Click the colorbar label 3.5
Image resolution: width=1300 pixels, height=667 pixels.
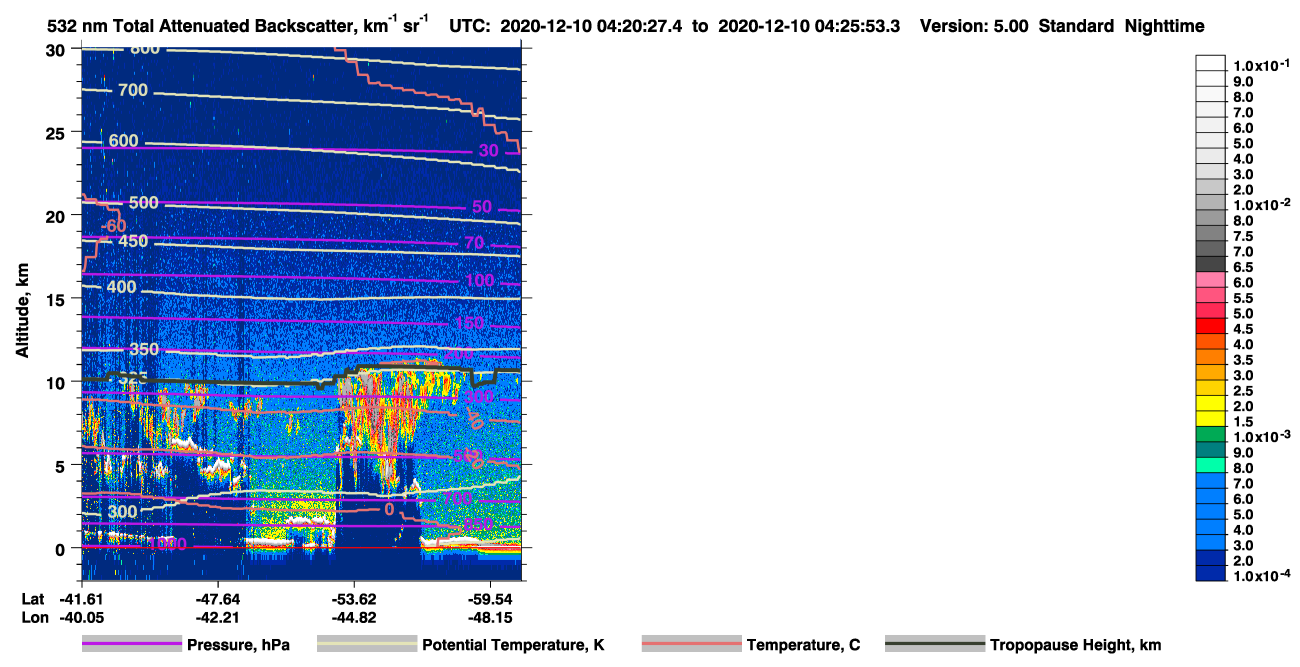click(x=1244, y=359)
